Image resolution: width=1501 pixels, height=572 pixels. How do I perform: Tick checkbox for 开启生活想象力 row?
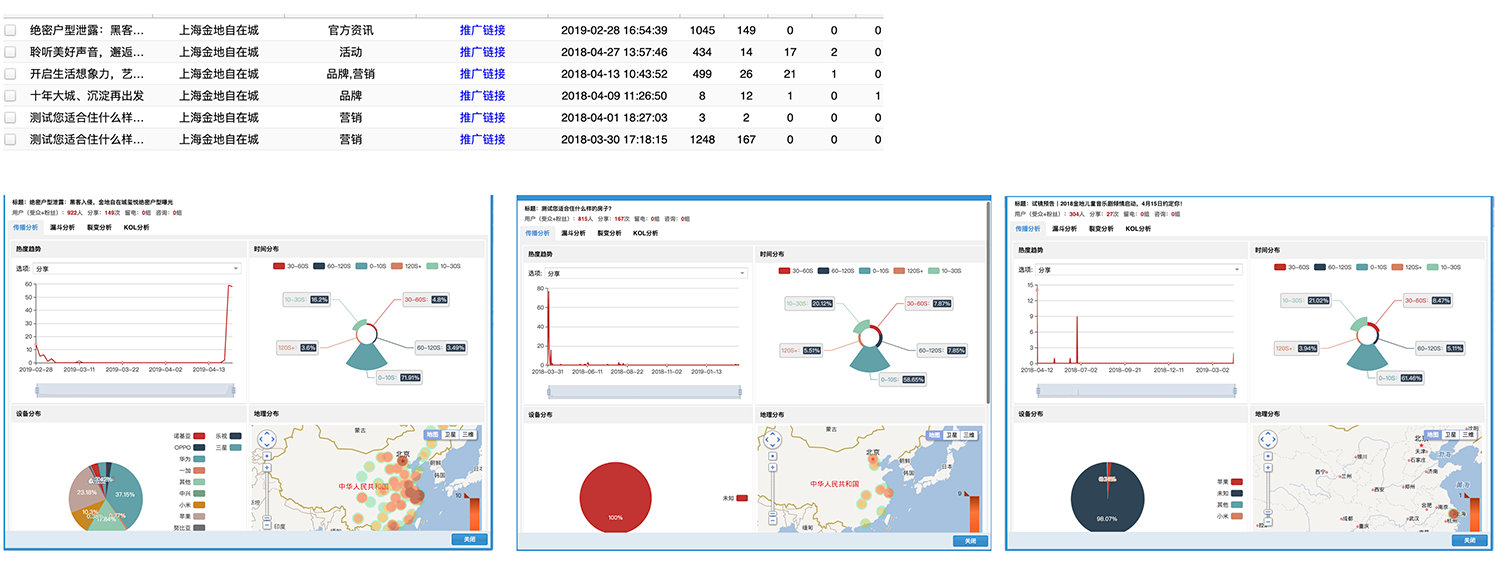pos(10,74)
